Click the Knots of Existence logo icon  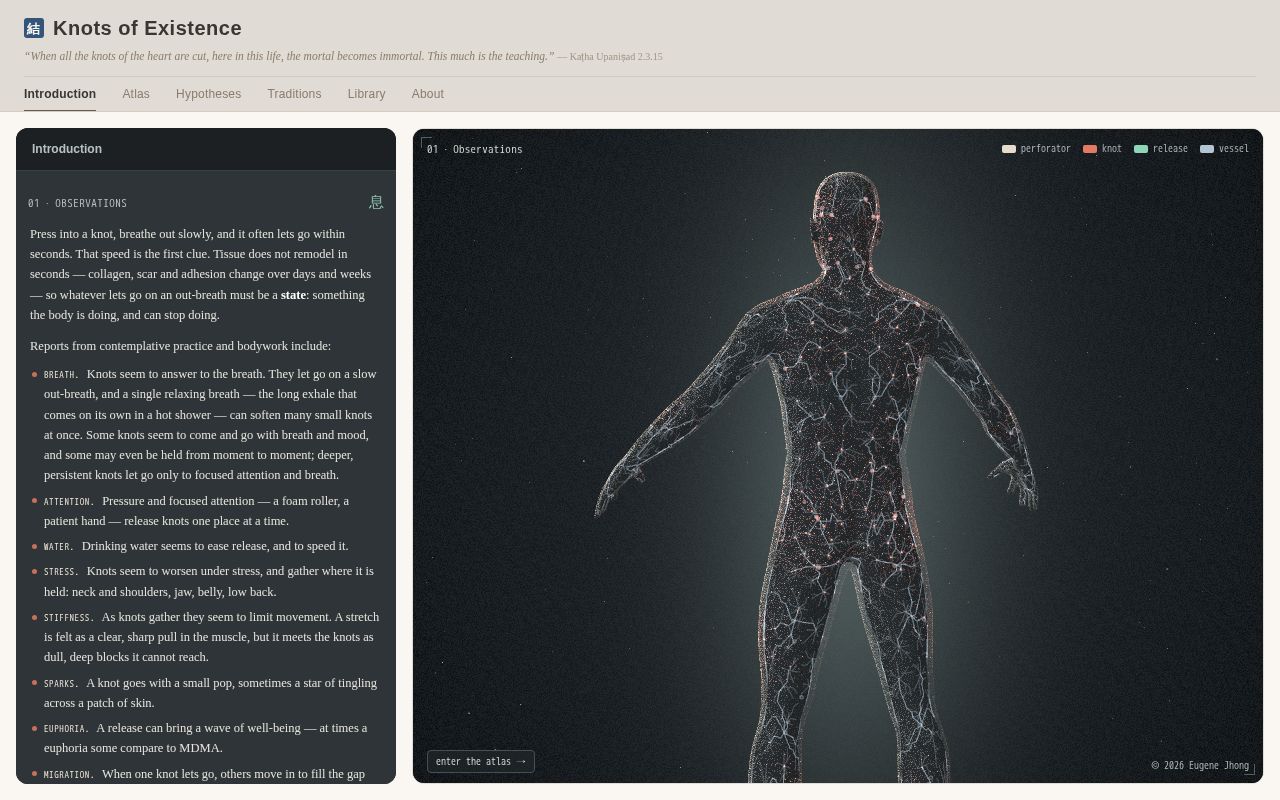(34, 28)
